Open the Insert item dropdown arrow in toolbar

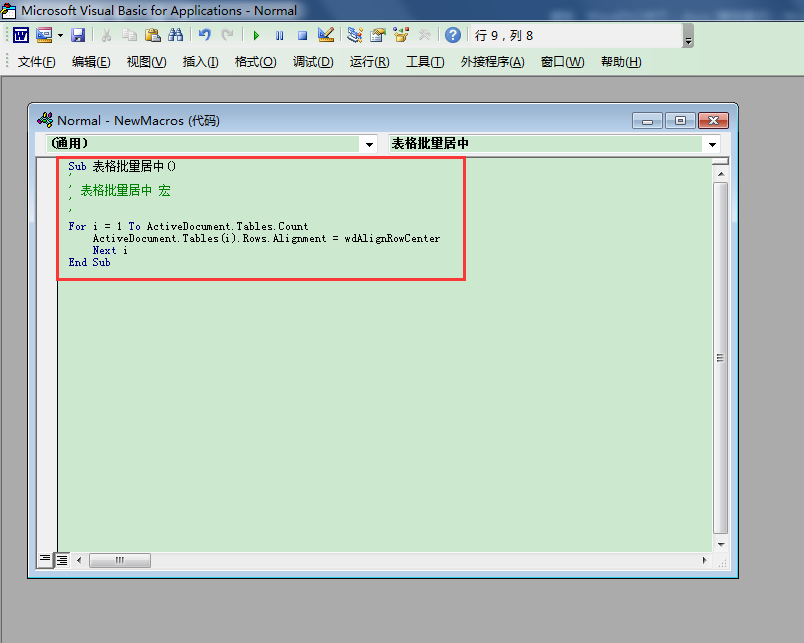(x=60, y=35)
